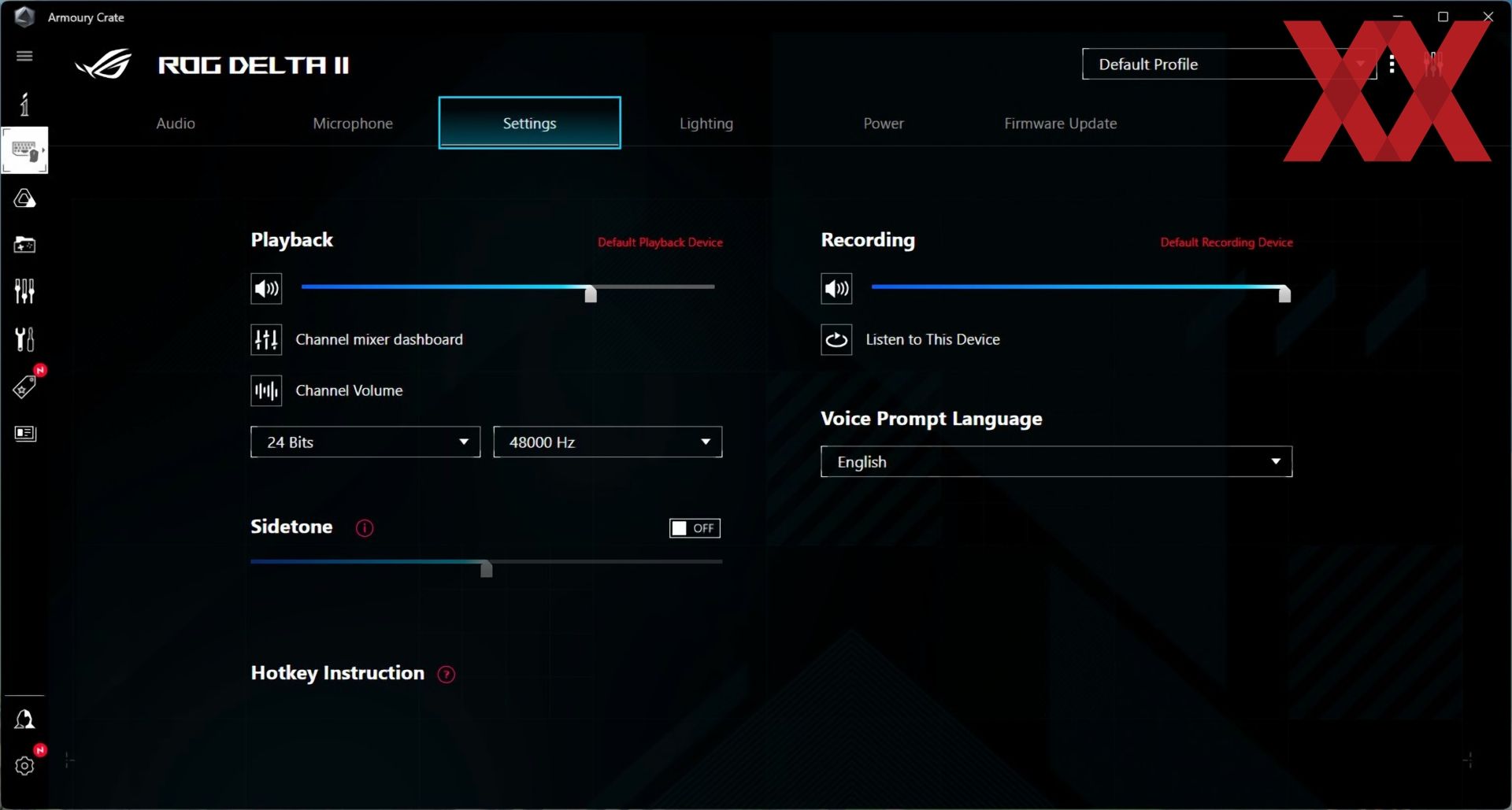Open Armoury Crate settings gear icon
Viewport: 1512px width, 810px height.
[24, 766]
